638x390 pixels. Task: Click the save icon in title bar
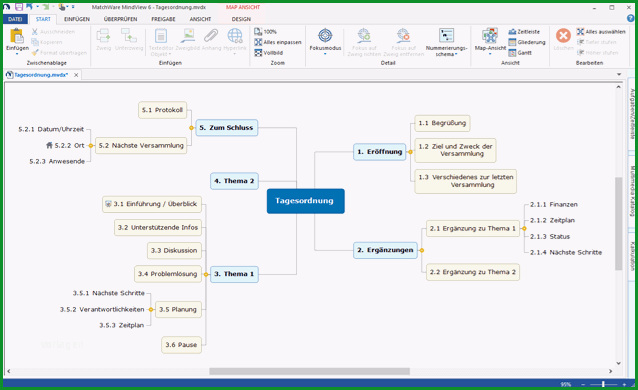pyautogui.click(x=18, y=7)
